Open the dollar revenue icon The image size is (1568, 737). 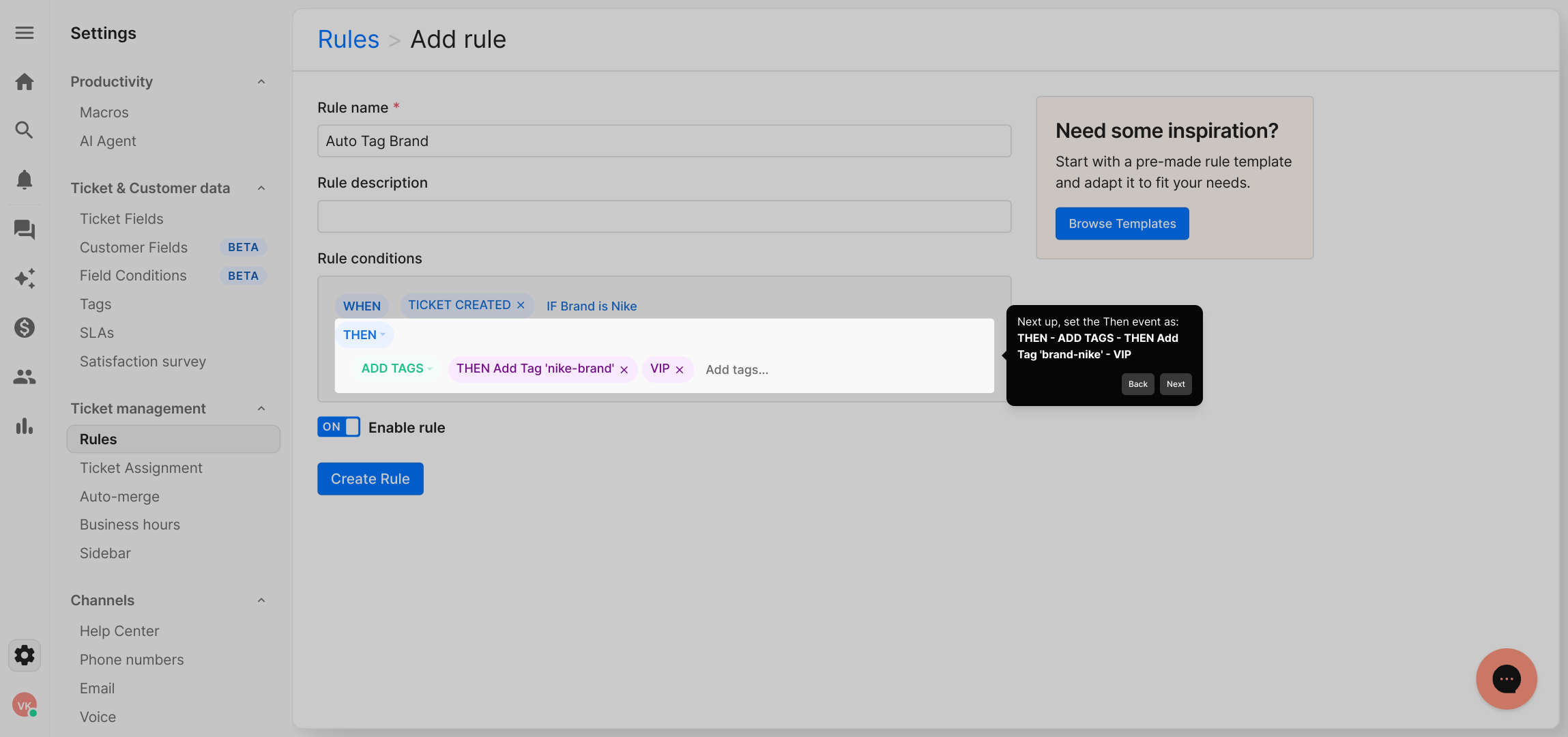click(25, 328)
